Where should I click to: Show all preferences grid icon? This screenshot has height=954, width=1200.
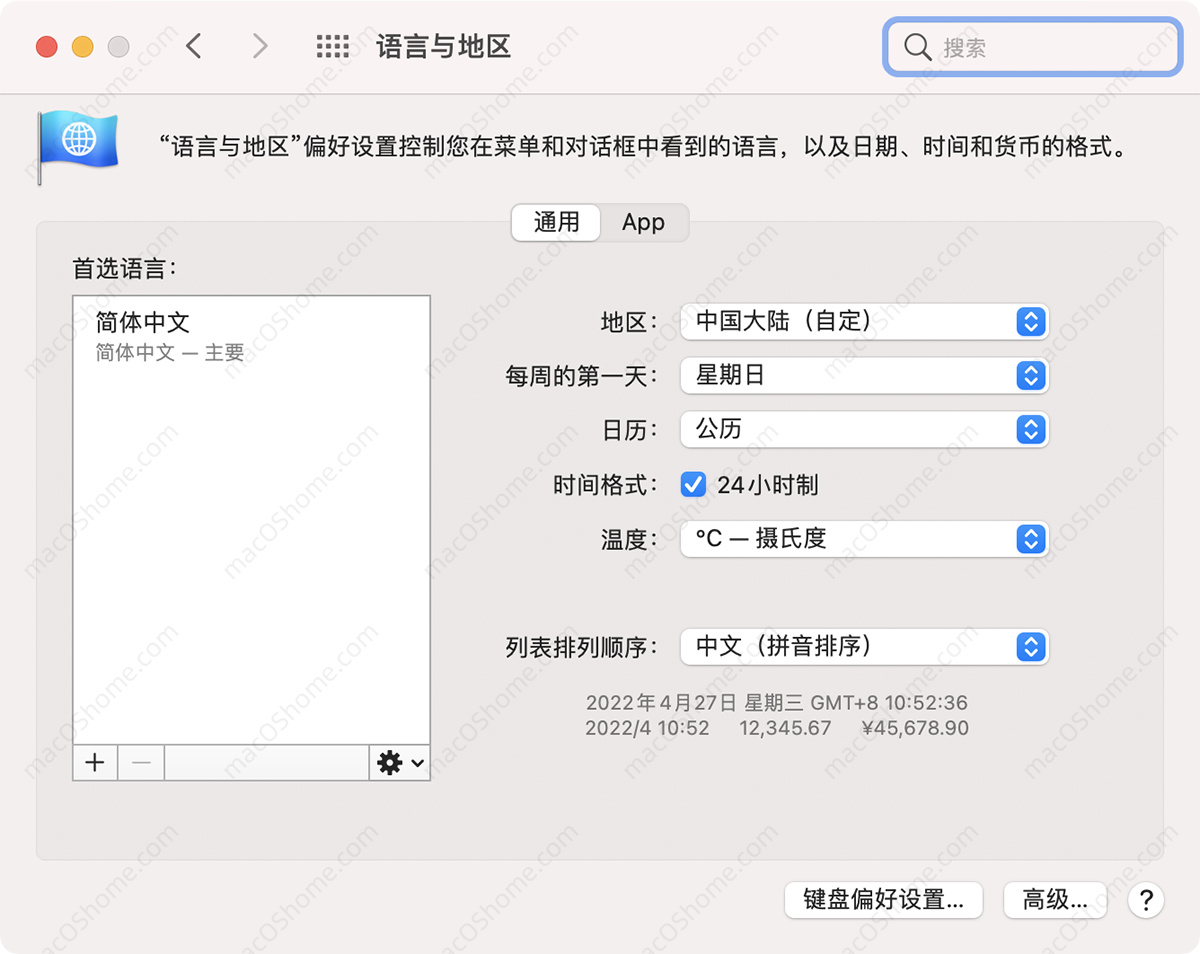332,46
